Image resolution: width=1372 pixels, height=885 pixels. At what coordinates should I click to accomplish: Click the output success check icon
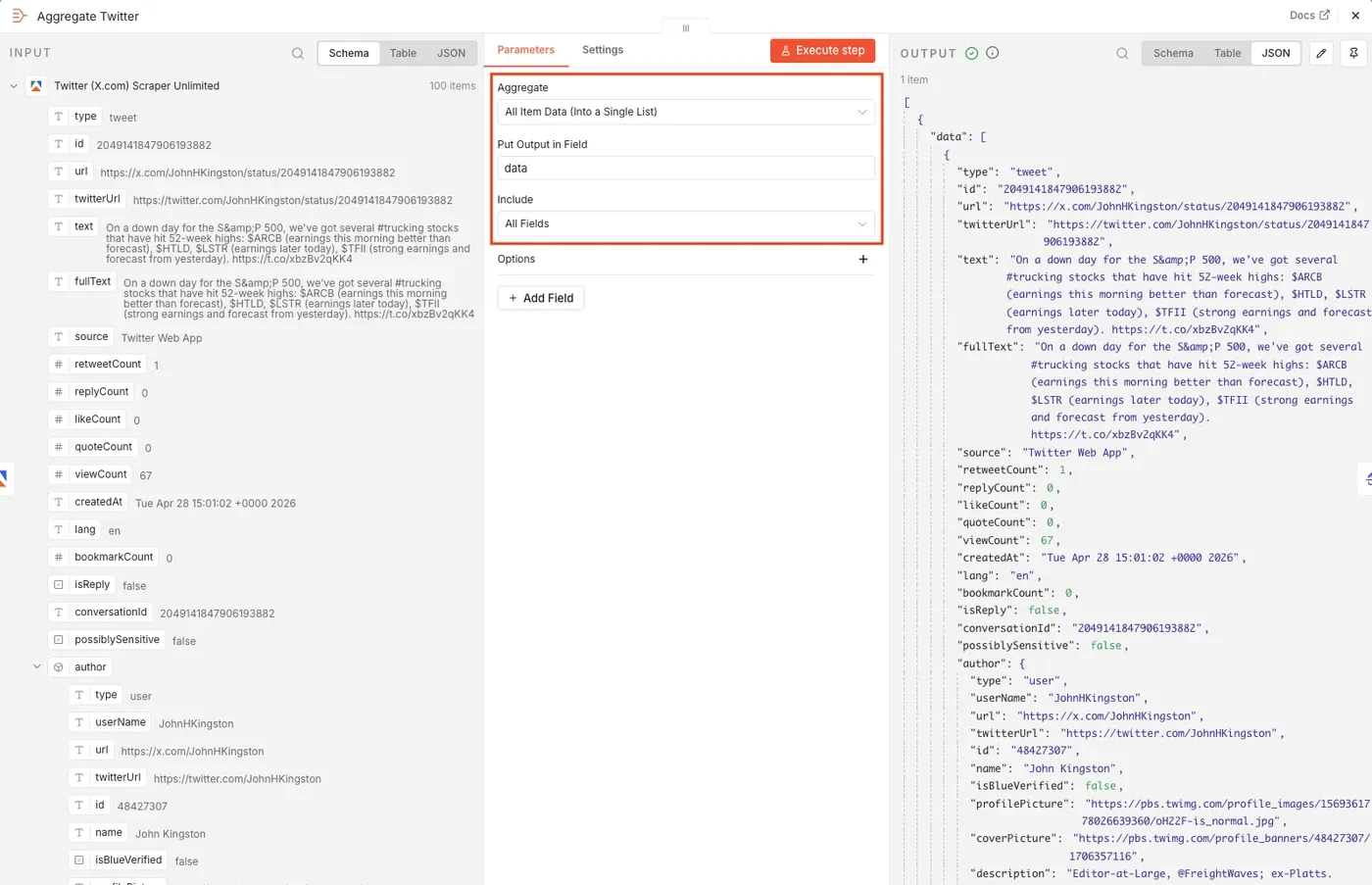coord(972,53)
